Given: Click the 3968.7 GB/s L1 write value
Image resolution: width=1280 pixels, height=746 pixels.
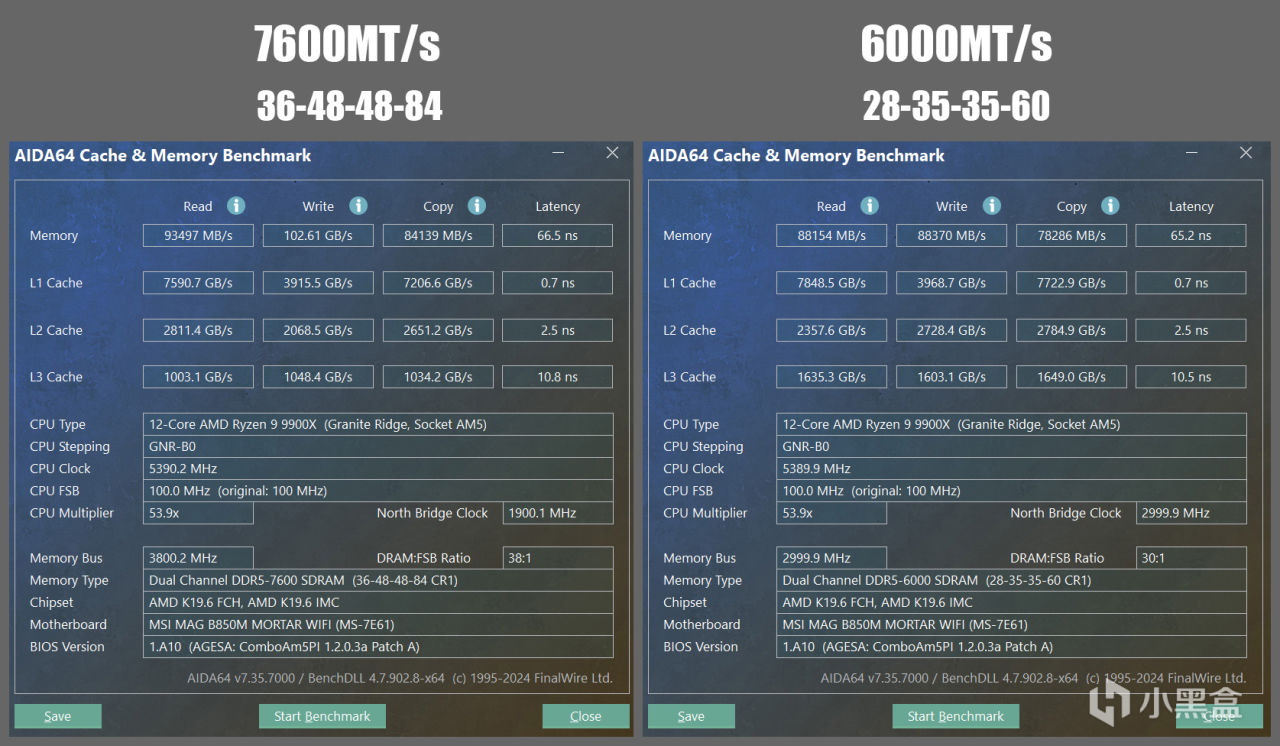Looking at the screenshot, I should point(952,283).
